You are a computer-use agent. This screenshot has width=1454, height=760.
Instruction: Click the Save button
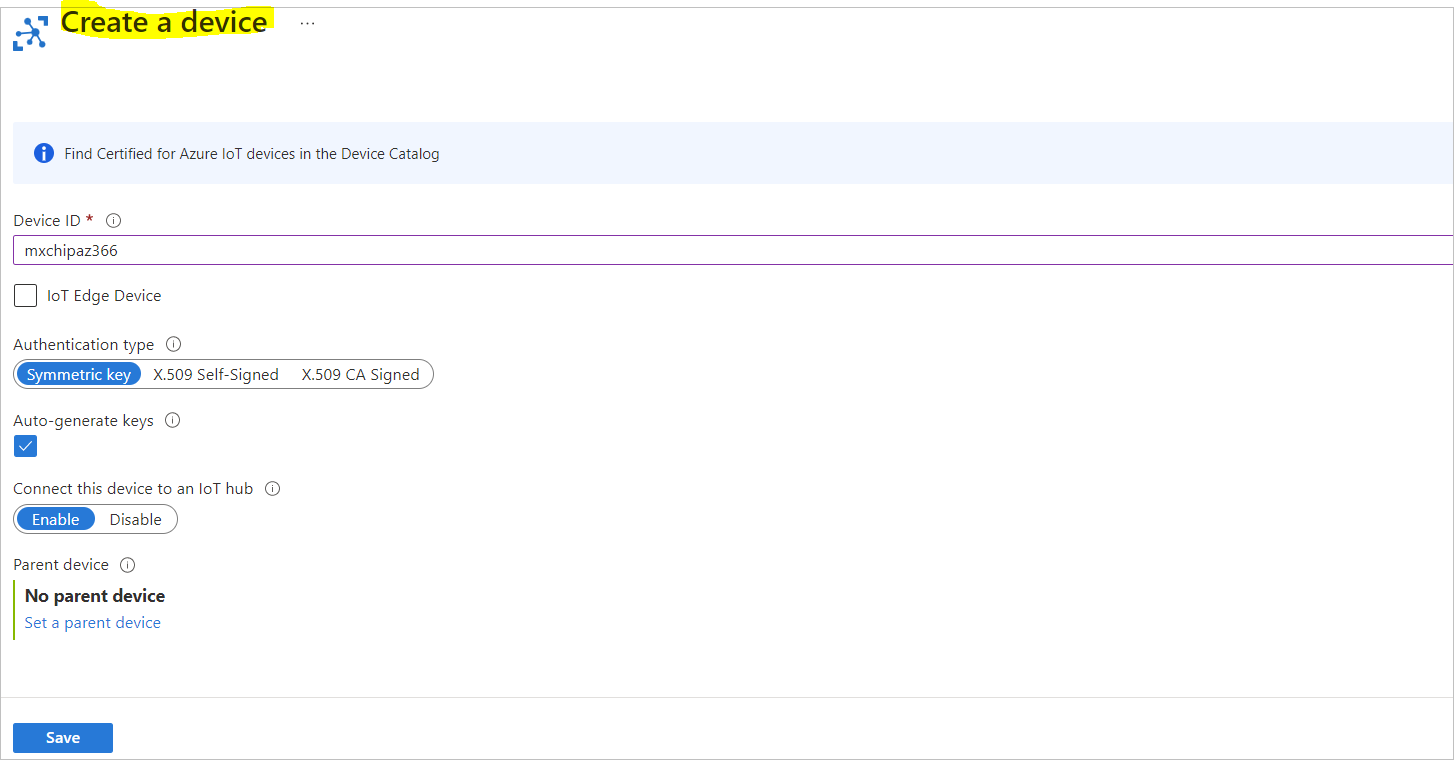63,738
